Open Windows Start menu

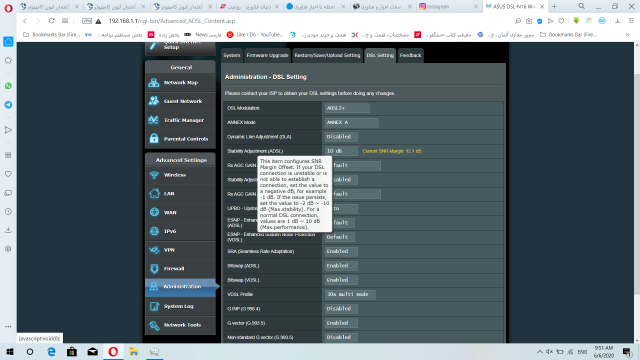click(x=10, y=351)
